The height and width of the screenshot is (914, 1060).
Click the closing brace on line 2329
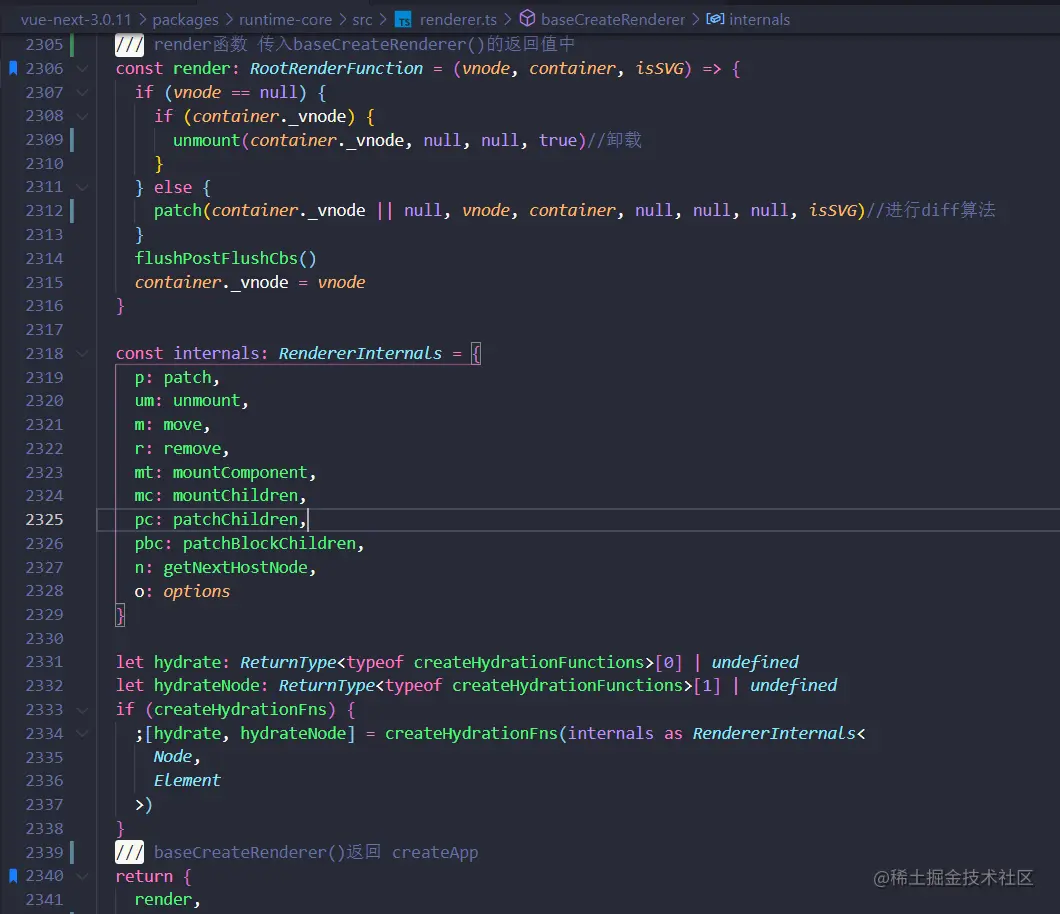120,615
